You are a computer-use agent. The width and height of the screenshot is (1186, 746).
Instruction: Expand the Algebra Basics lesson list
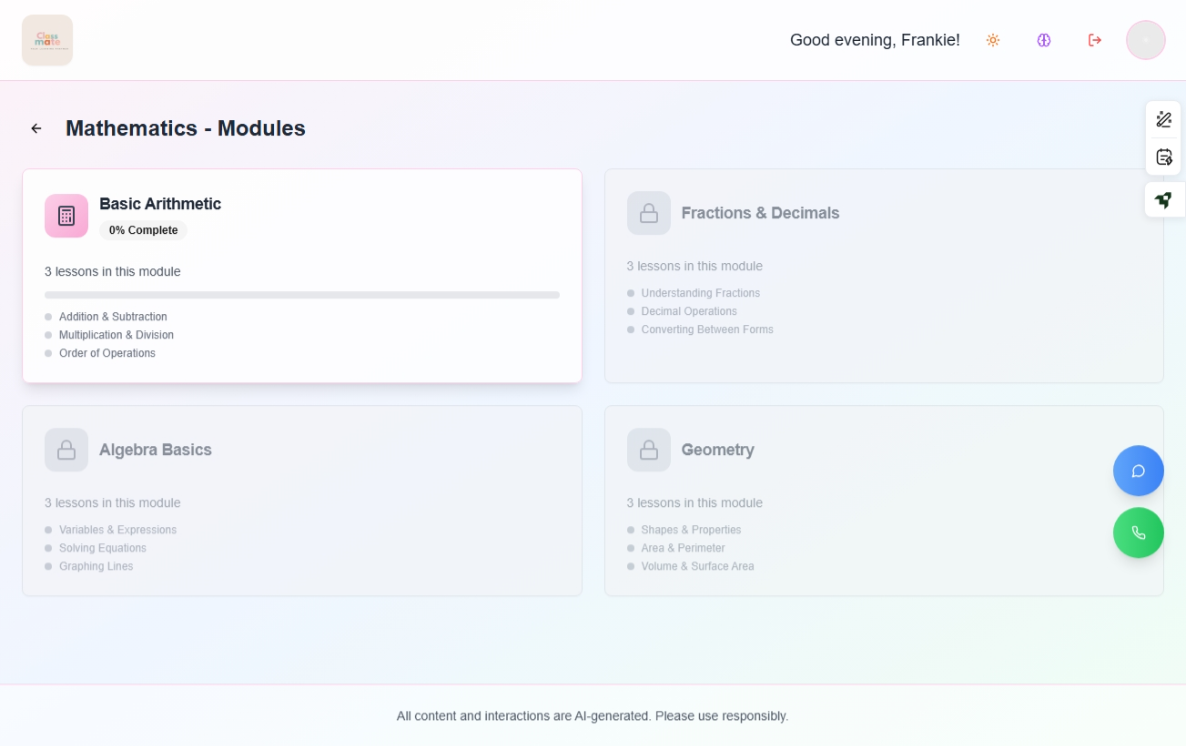[x=302, y=500]
